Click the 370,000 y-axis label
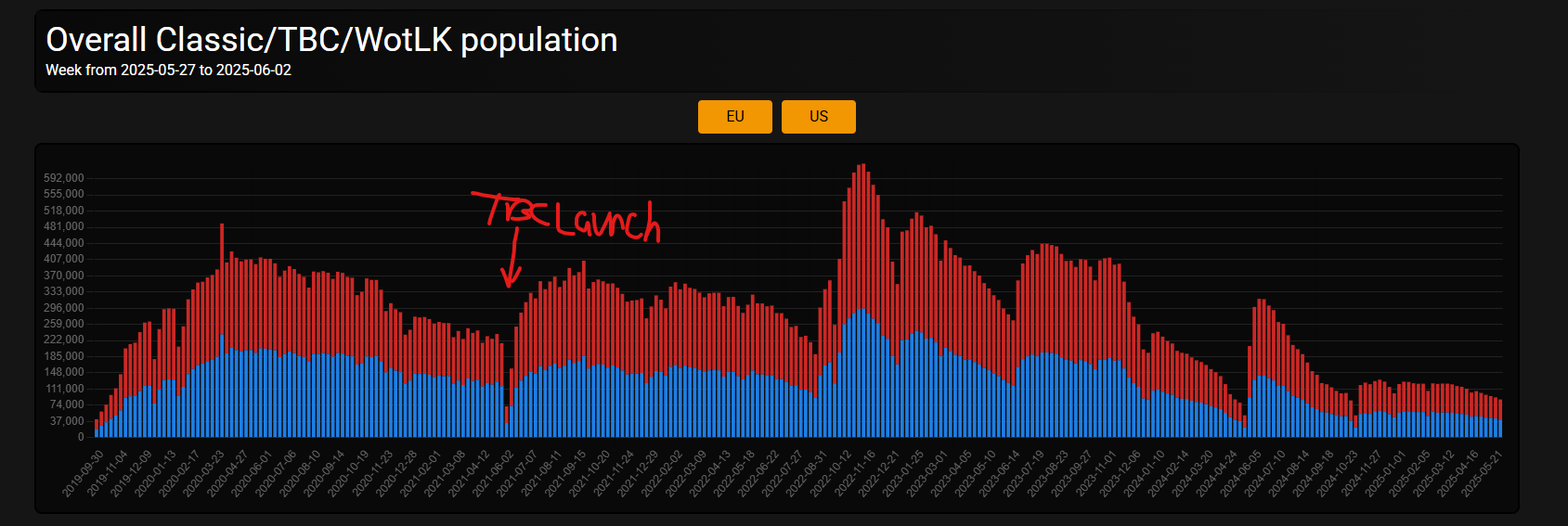This screenshot has width=1568, height=526. click(63, 276)
